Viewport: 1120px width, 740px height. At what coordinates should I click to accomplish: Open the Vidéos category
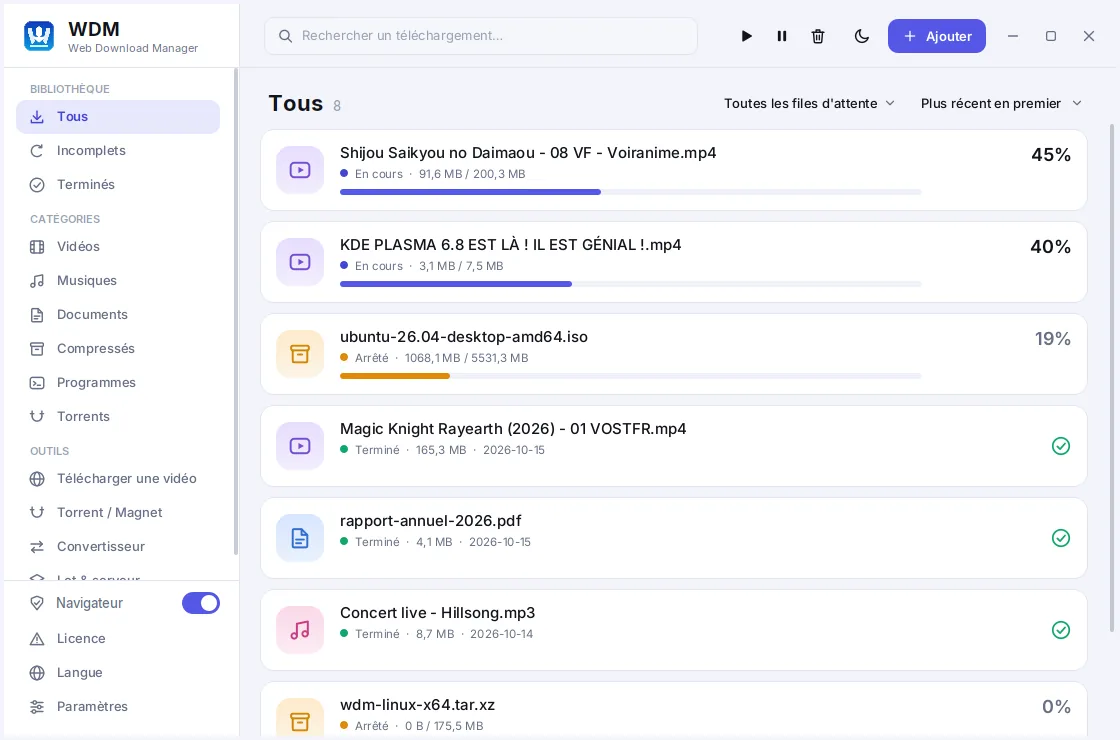pyautogui.click(x=118, y=246)
